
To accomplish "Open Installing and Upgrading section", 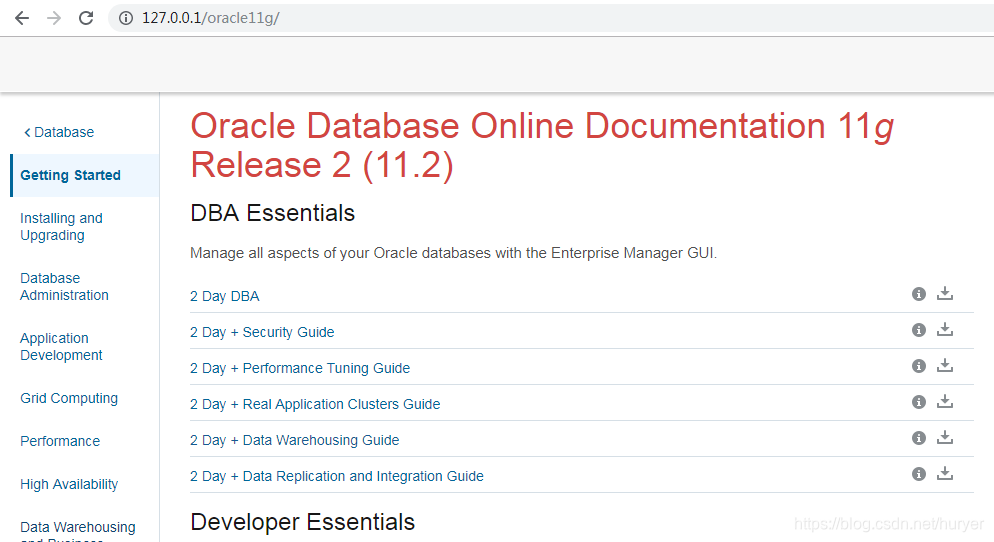I will pyautogui.click(x=61, y=227).
